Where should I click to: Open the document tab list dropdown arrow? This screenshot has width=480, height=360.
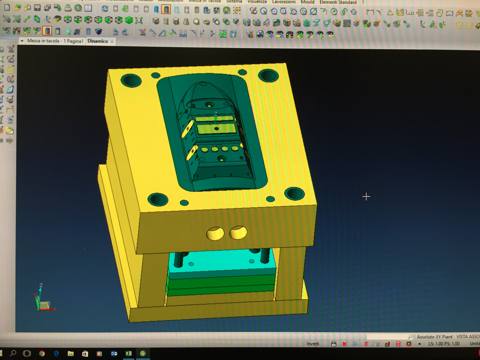click(x=22, y=41)
